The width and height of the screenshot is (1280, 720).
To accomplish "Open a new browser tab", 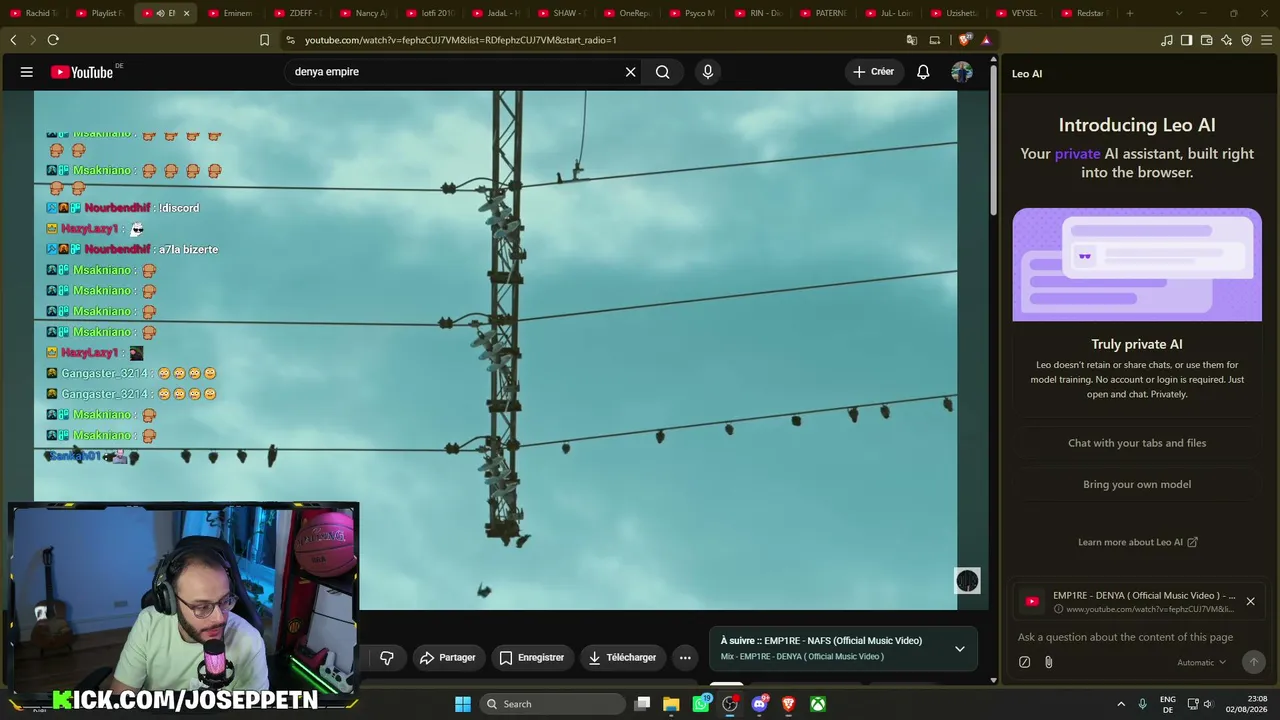I will click(x=1130, y=13).
